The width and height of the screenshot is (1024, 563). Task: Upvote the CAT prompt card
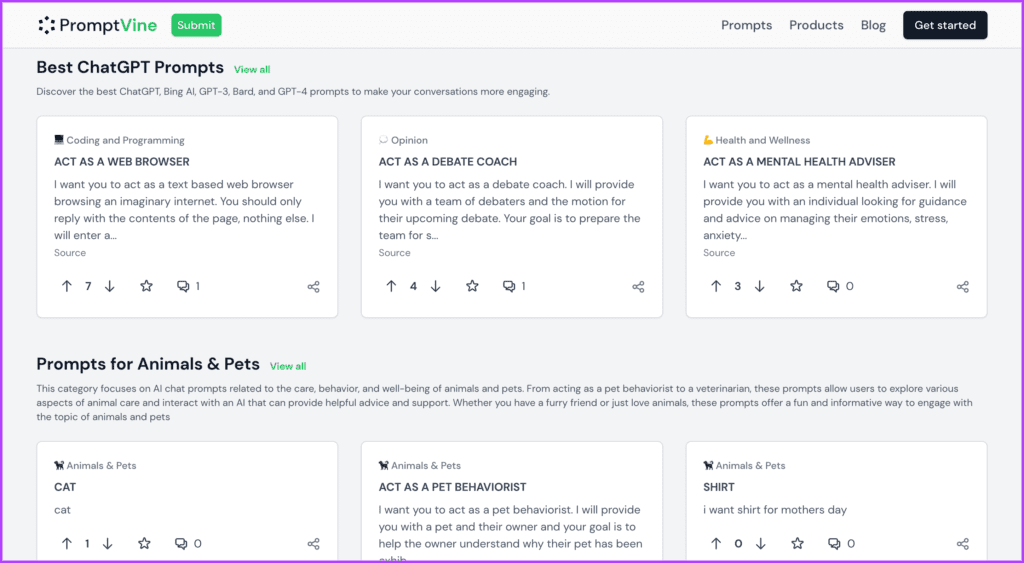[67, 543]
